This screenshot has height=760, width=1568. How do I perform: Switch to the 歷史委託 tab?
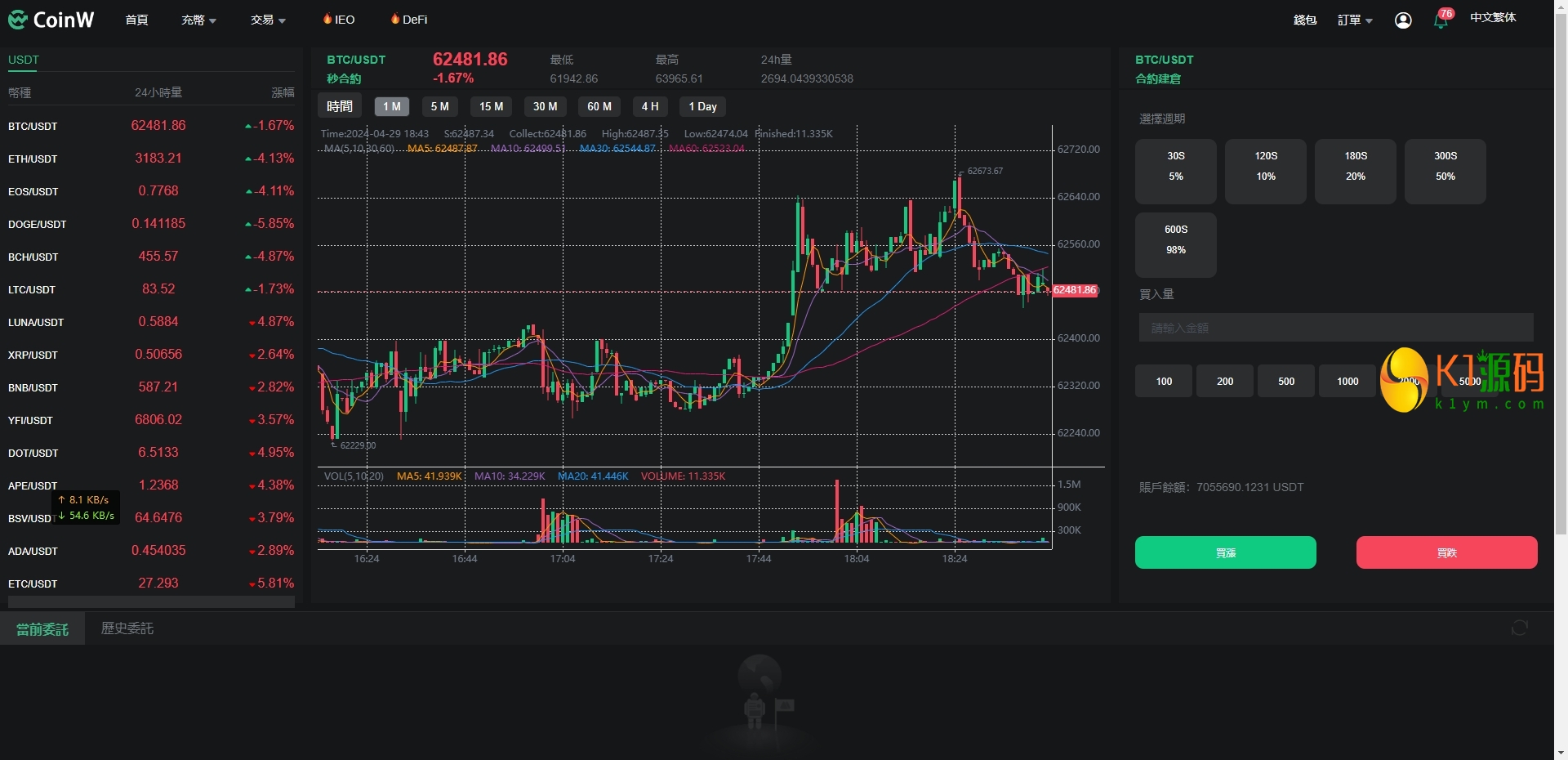[x=127, y=628]
